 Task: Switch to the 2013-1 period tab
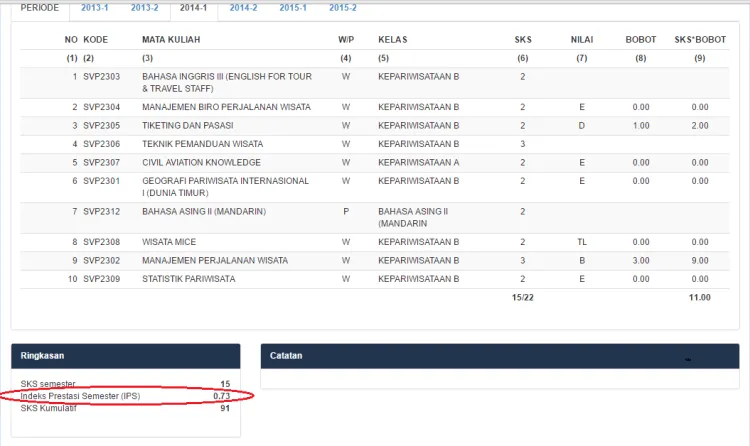pos(95,8)
